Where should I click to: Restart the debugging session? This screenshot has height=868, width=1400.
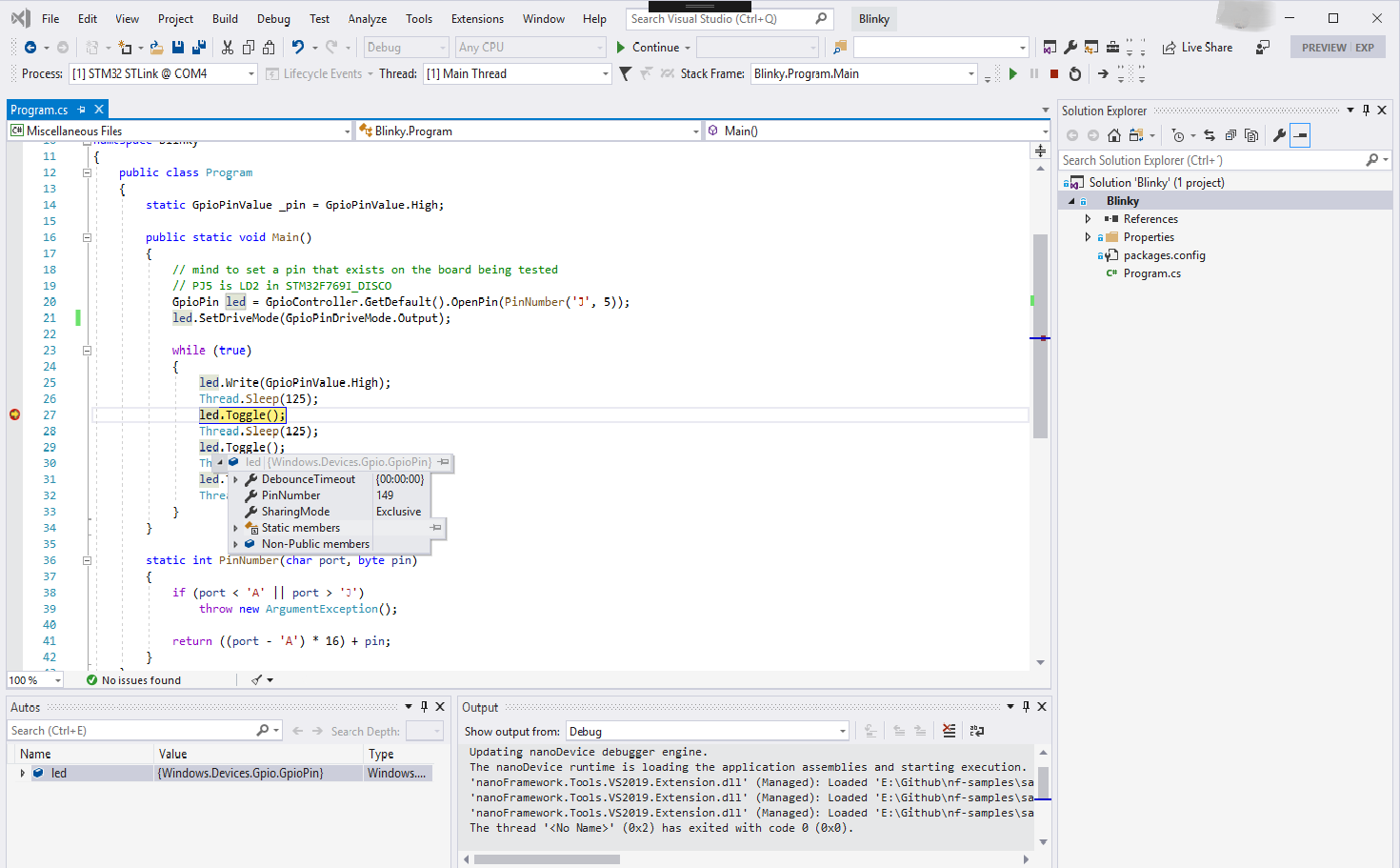(1075, 73)
